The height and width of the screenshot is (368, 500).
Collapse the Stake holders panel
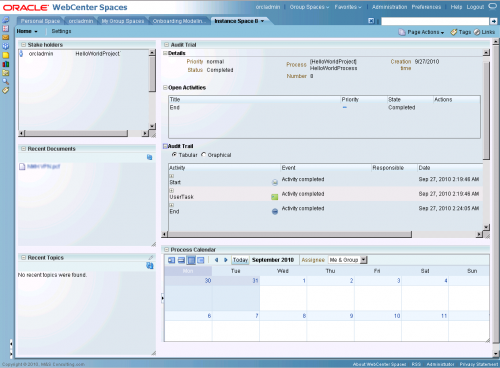(x=23, y=45)
